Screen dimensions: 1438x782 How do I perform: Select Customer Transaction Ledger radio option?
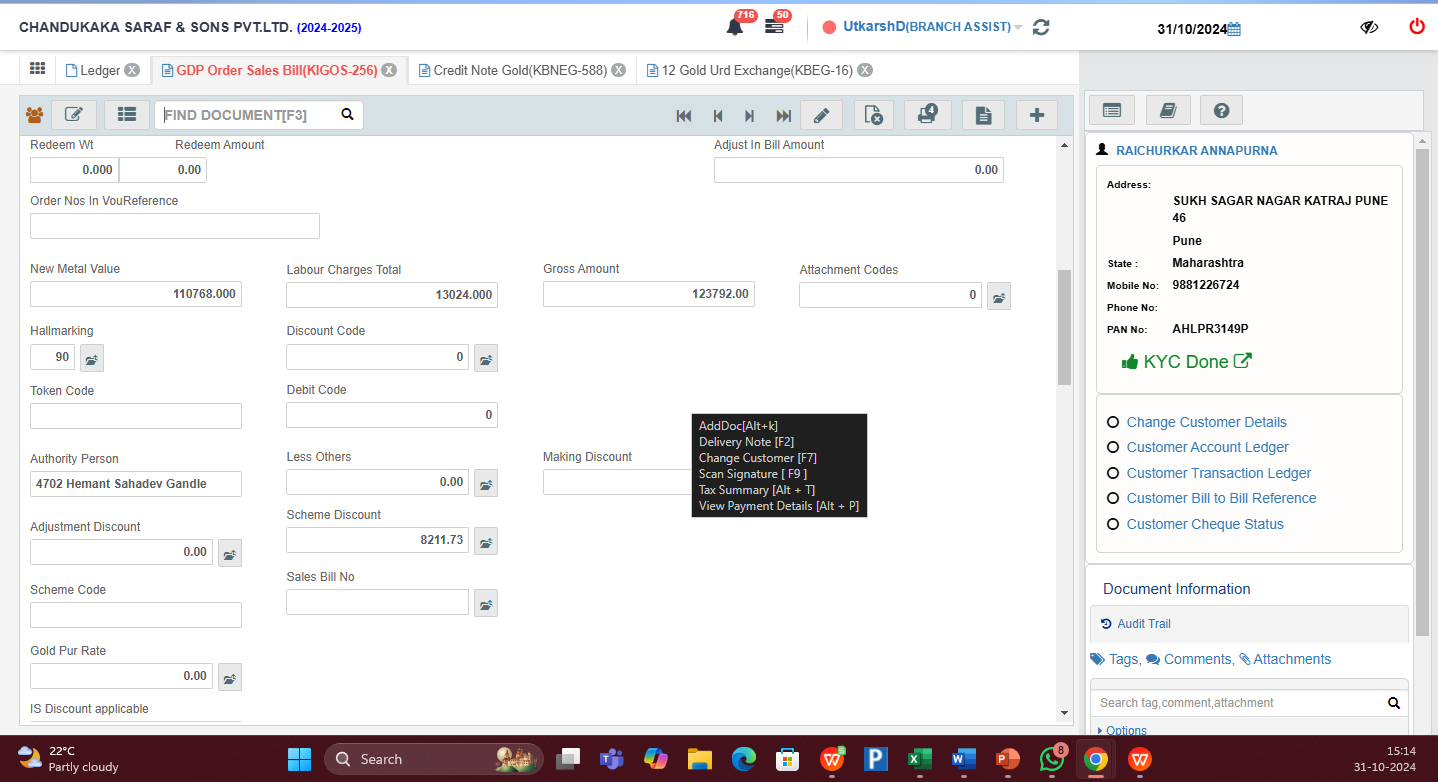click(x=1113, y=473)
